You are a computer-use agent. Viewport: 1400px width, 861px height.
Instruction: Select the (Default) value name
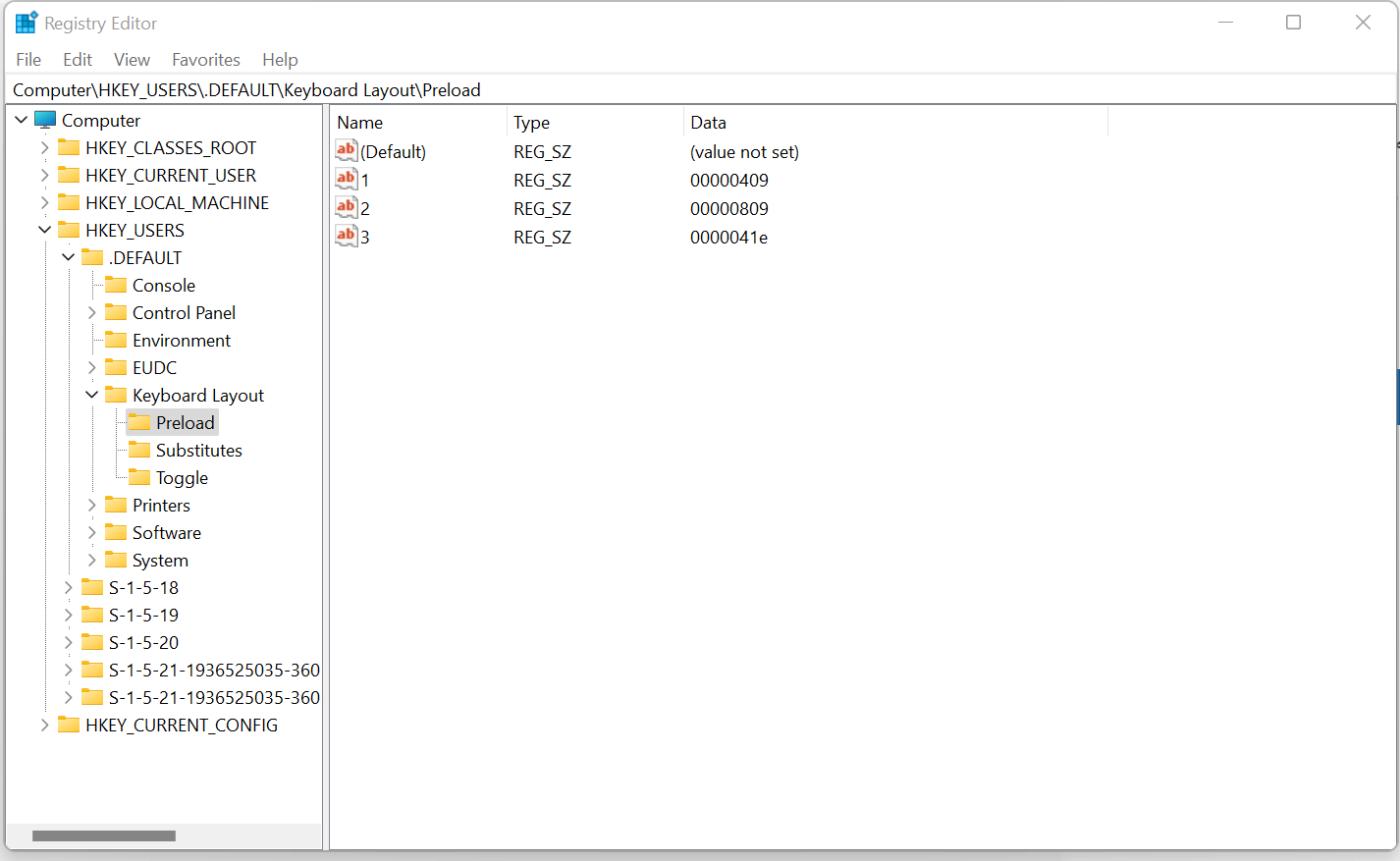394,151
